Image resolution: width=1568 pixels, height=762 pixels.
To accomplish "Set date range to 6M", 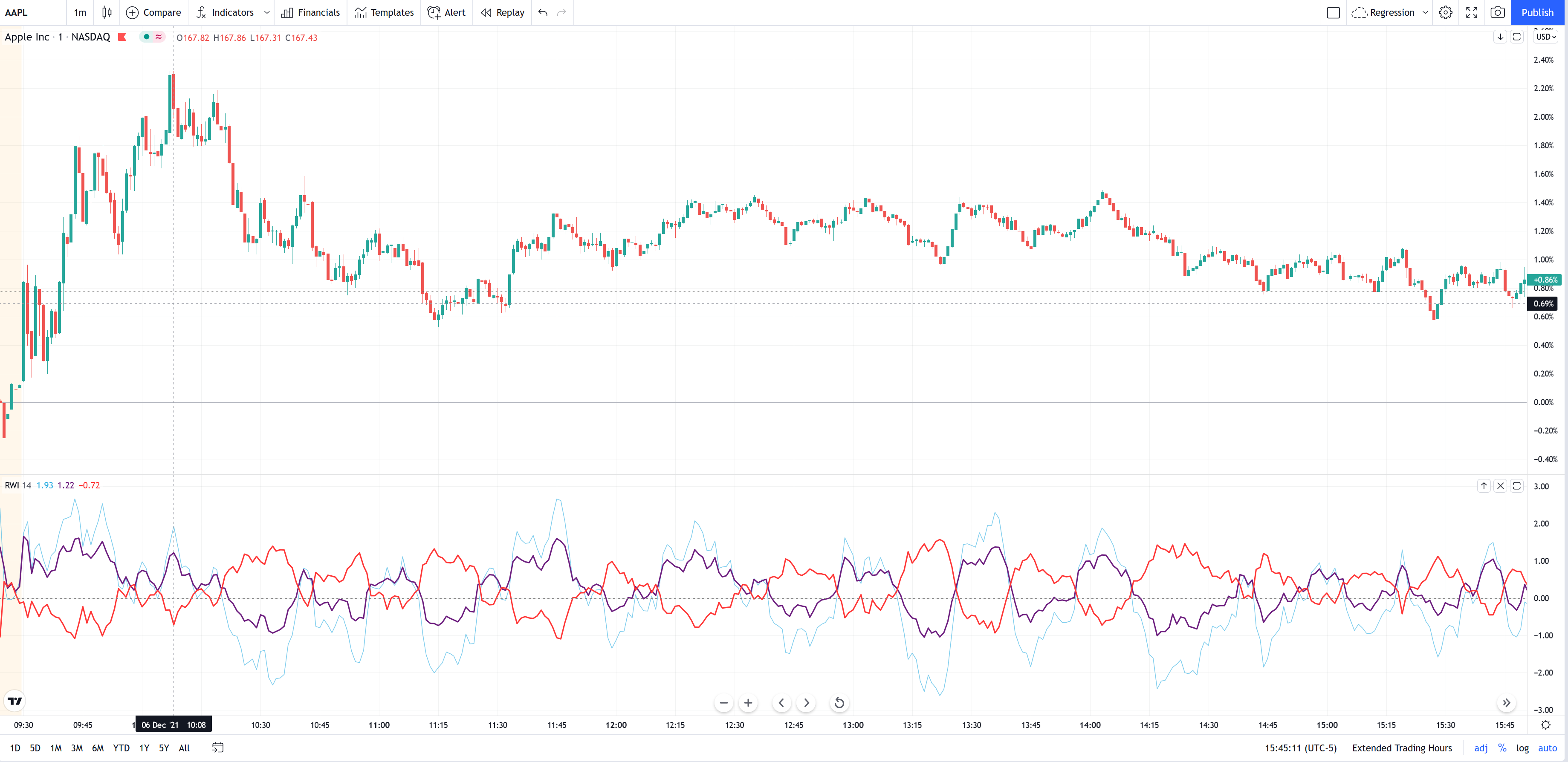I will (x=98, y=748).
